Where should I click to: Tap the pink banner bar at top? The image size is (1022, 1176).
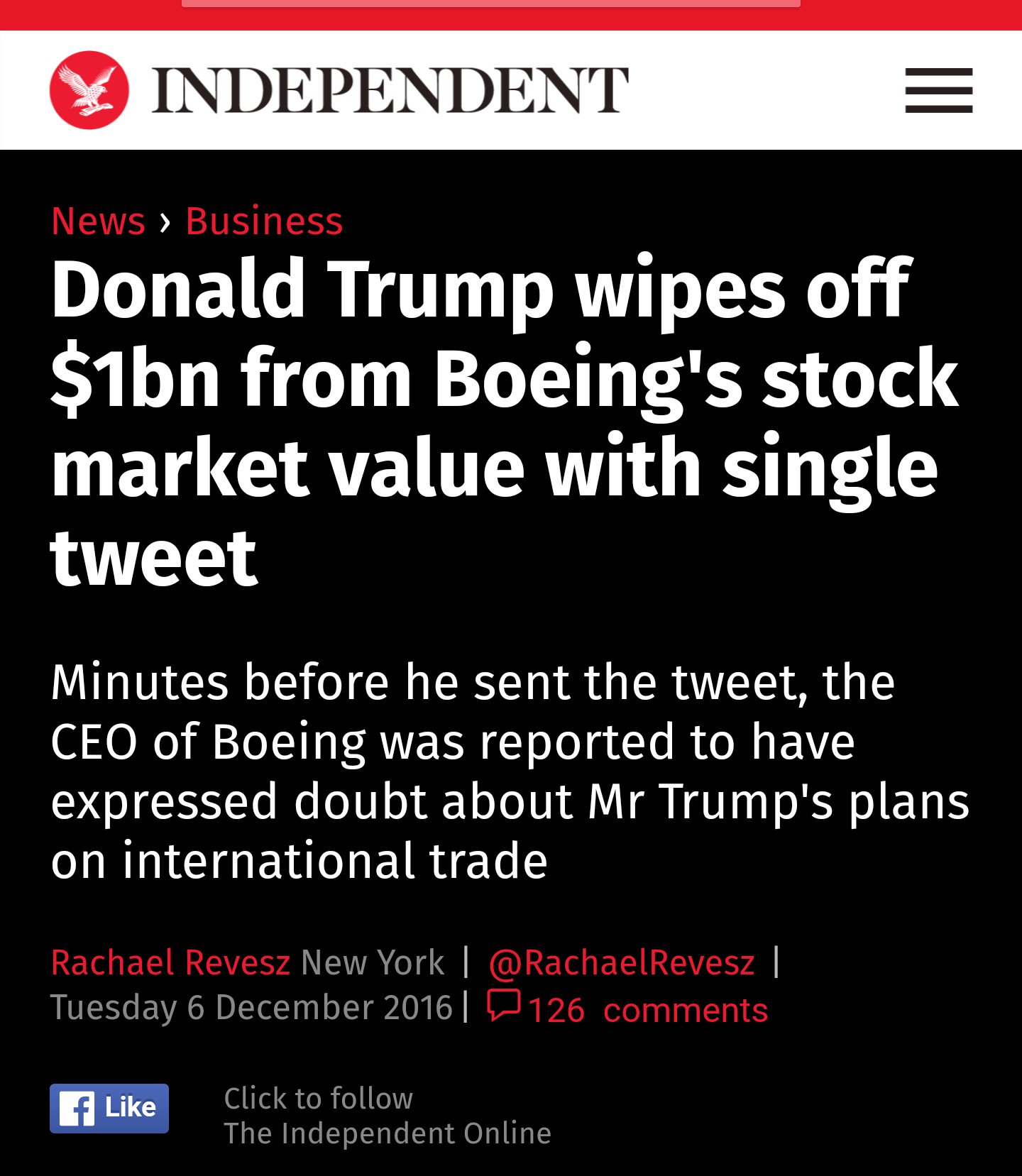pos(491,3)
